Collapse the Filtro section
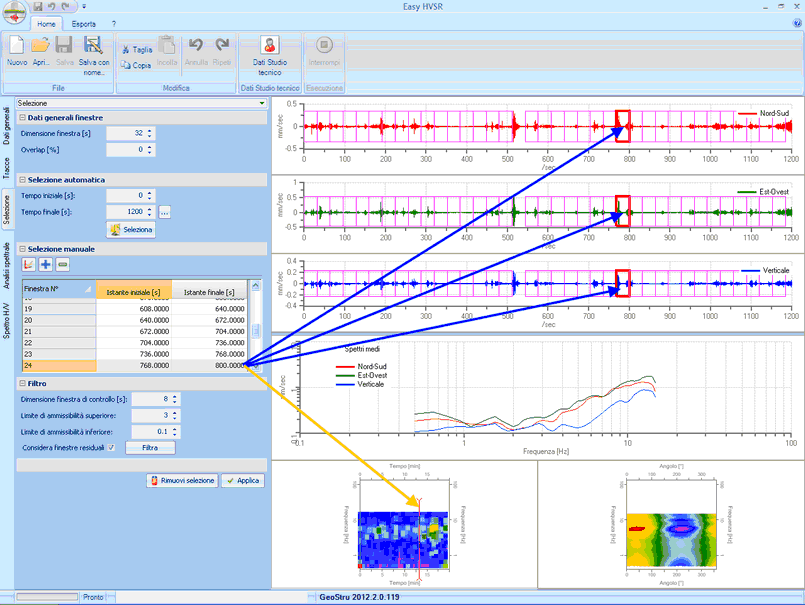Image resolution: width=805 pixels, height=605 pixels. tap(23, 384)
